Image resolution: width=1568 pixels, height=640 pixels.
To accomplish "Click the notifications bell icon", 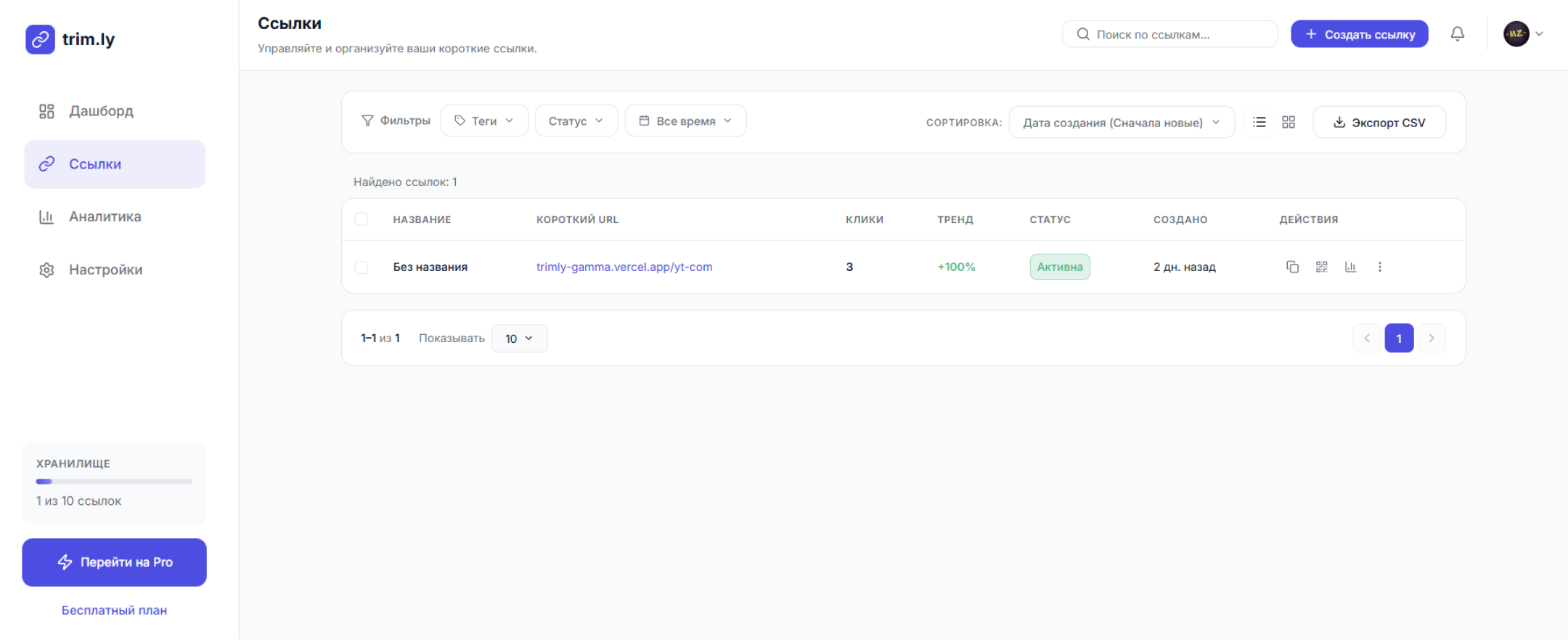I will (1457, 34).
